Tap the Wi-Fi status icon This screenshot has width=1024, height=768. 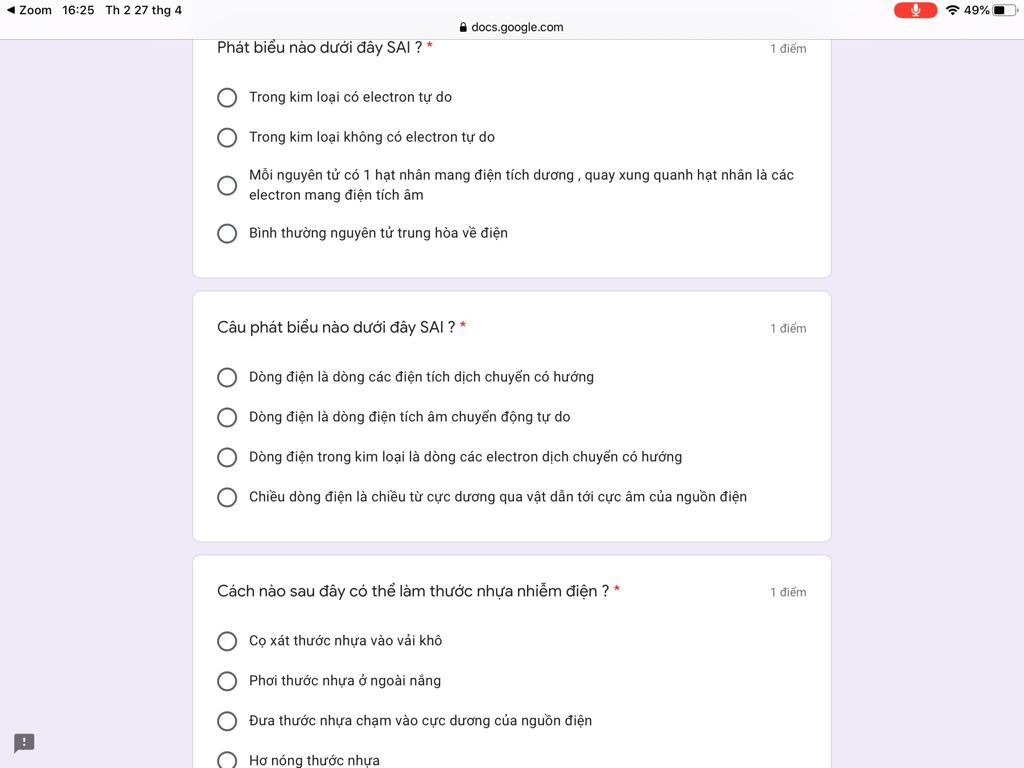[x=952, y=10]
